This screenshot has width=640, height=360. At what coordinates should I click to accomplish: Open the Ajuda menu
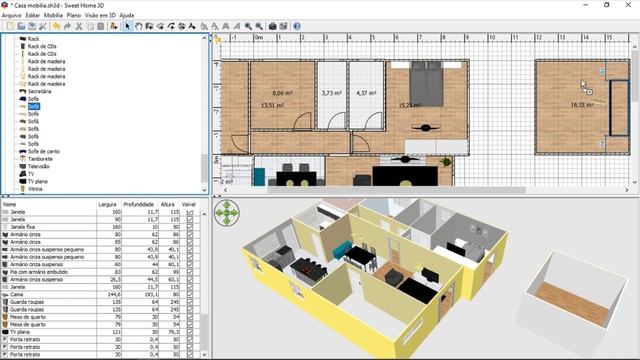point(127,15)
